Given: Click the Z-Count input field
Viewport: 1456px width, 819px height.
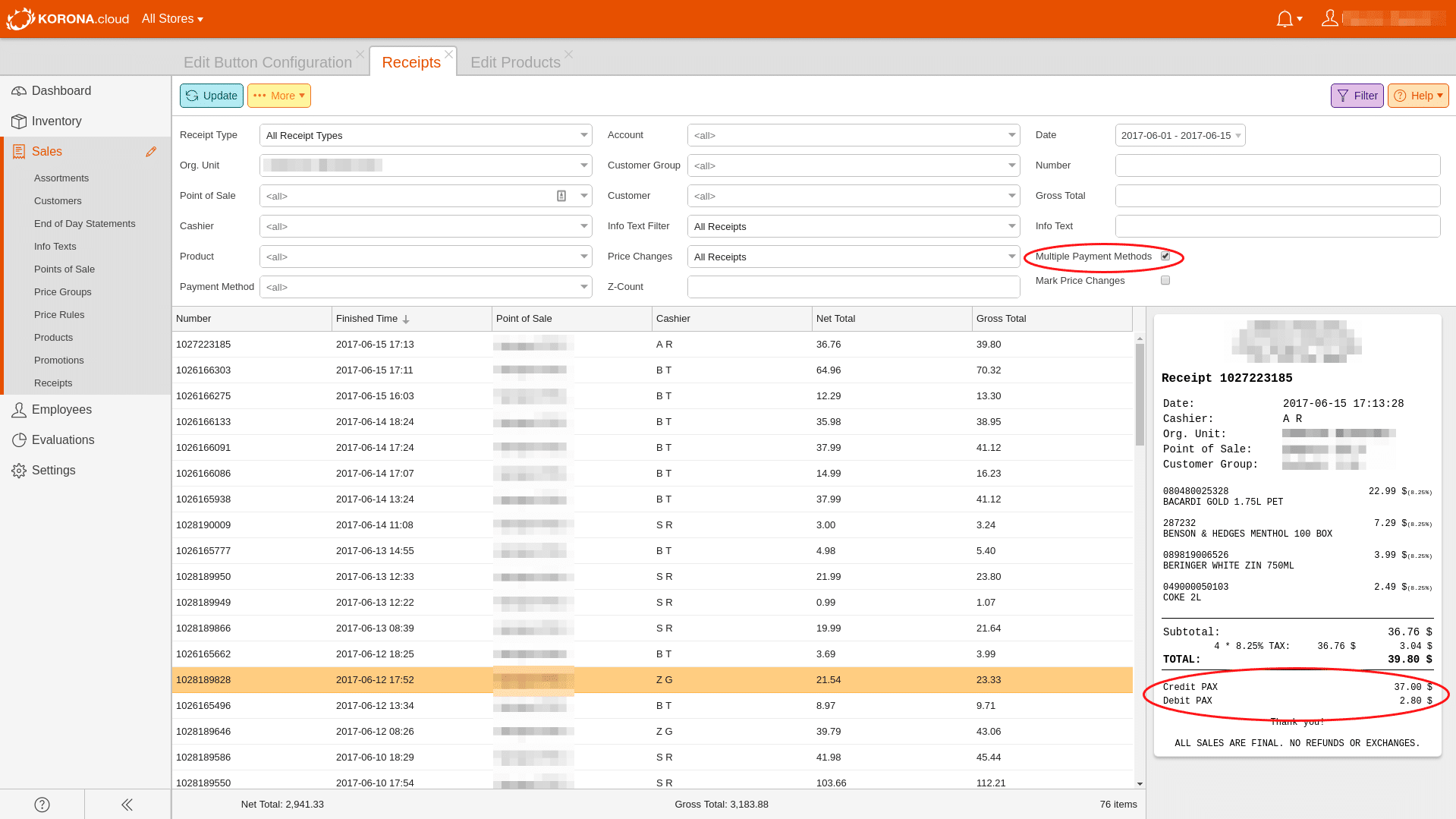Looking at the screenshot, I should (854, 287).
